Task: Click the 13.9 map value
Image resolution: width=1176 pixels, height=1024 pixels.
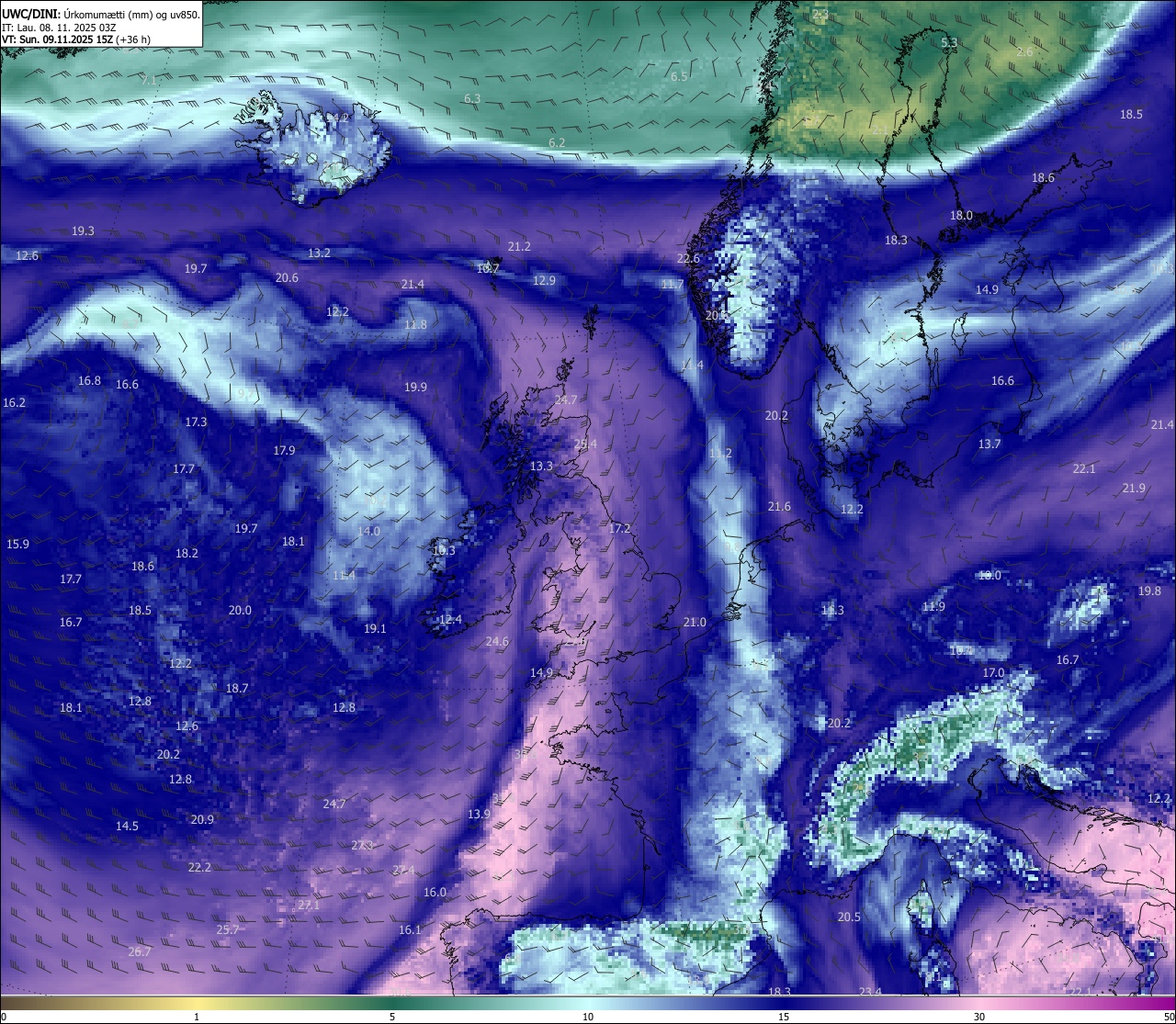Action: (479, 815)
